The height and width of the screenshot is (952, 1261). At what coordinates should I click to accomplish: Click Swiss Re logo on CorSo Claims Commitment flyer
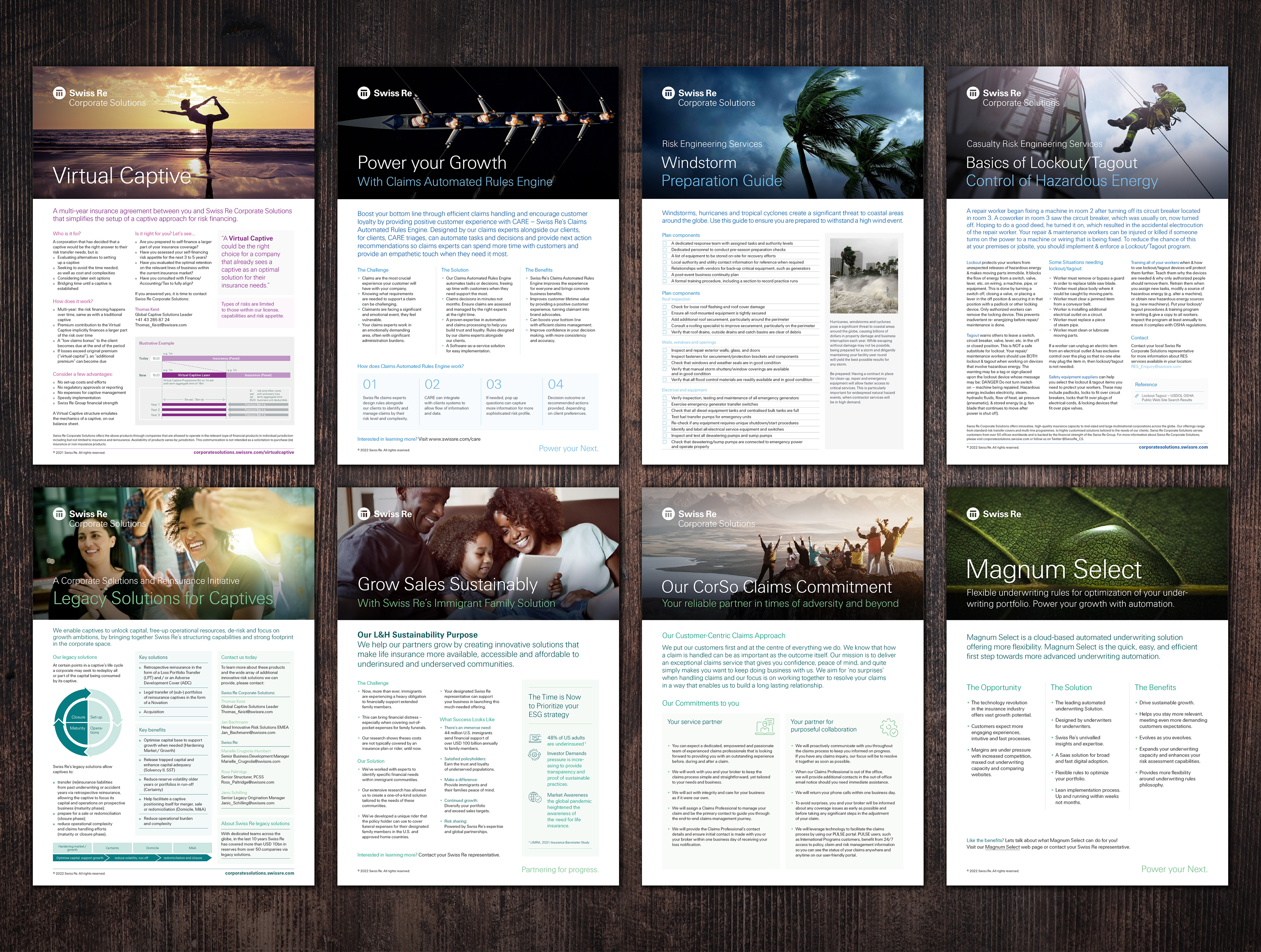tap(708, 518)
